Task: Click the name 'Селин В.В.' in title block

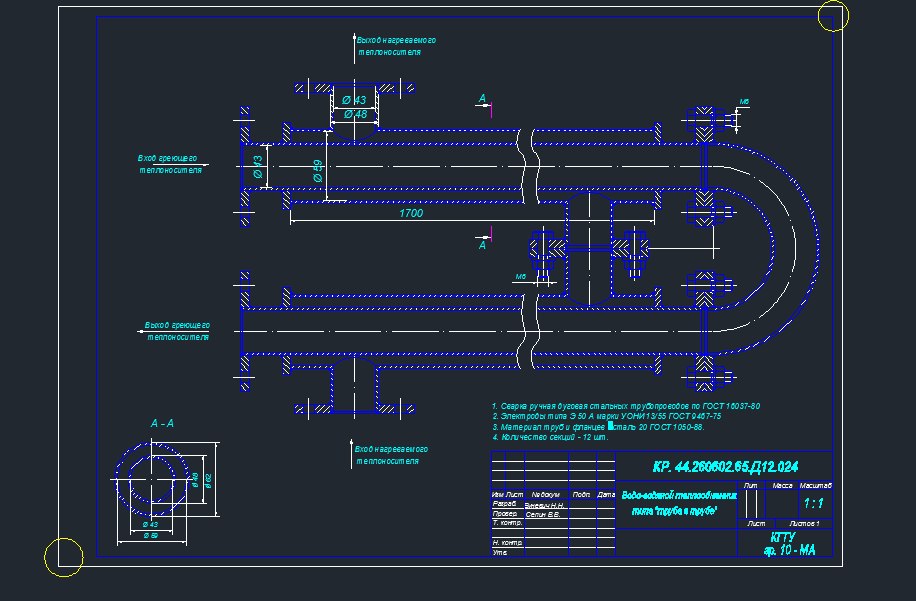Action: (x=543, y=515)
